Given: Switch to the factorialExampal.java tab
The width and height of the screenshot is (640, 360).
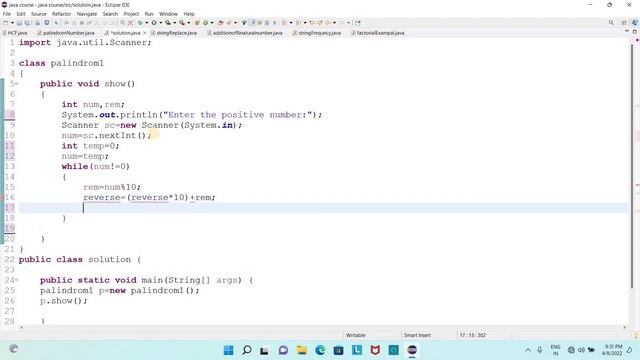Looking at the screenshot, I should click(x=378, y=33).
